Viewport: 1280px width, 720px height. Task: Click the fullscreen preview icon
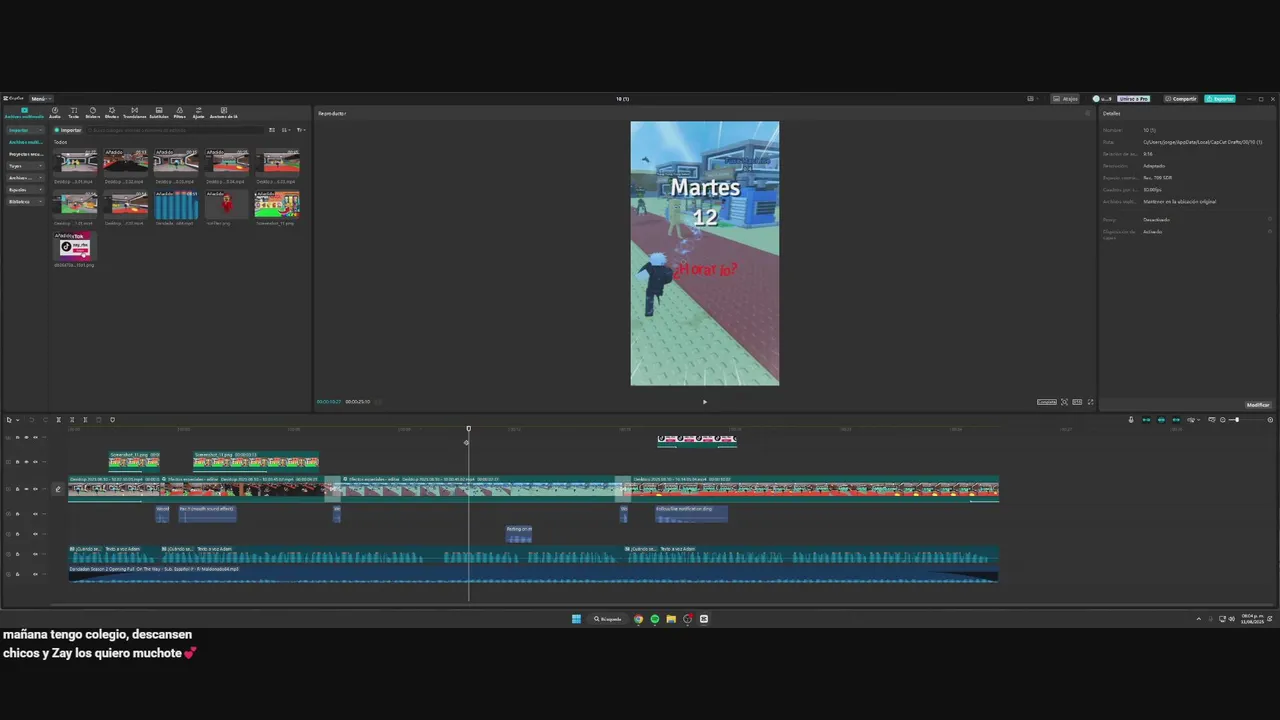1090,402
